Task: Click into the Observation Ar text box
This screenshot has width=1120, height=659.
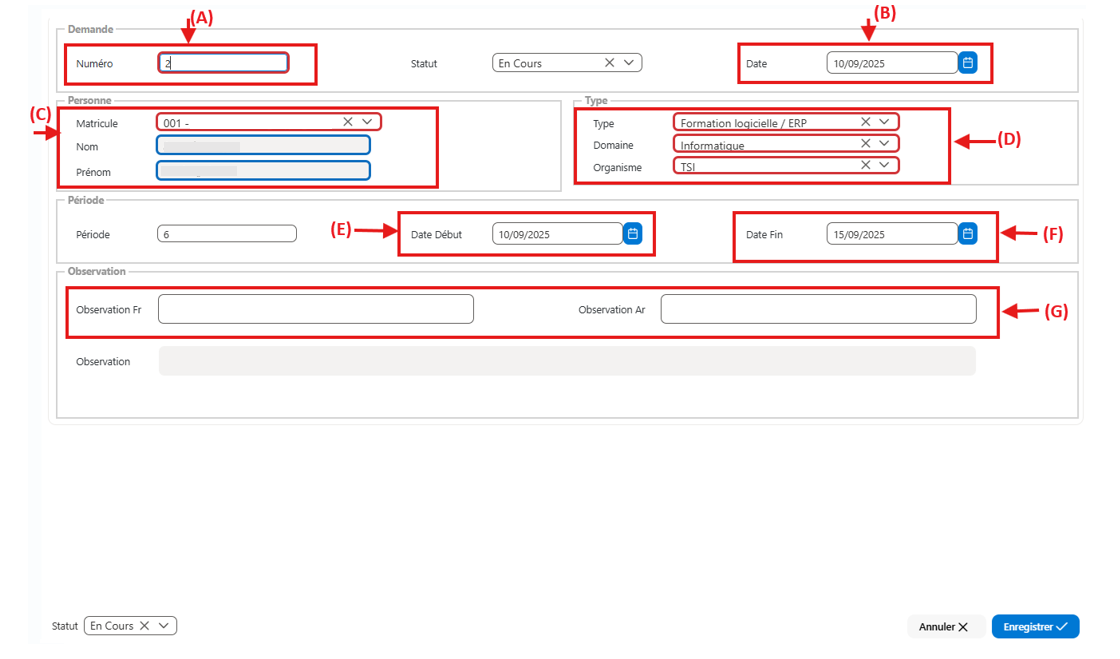Action: 819,309
